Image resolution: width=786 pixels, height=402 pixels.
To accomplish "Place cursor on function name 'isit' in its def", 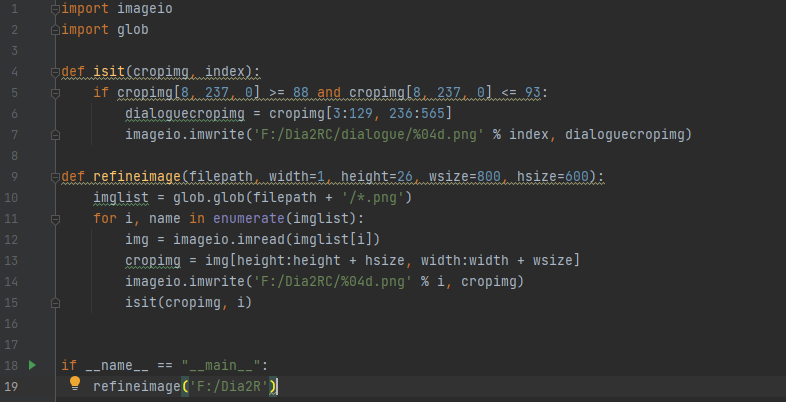I will (109, 72).
